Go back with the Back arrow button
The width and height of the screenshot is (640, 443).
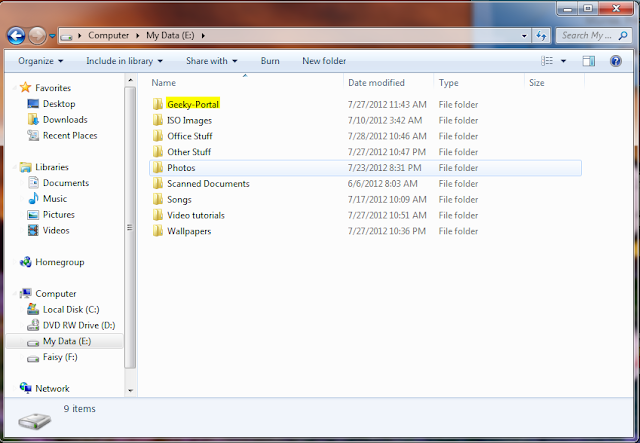[x=16, y=36]
